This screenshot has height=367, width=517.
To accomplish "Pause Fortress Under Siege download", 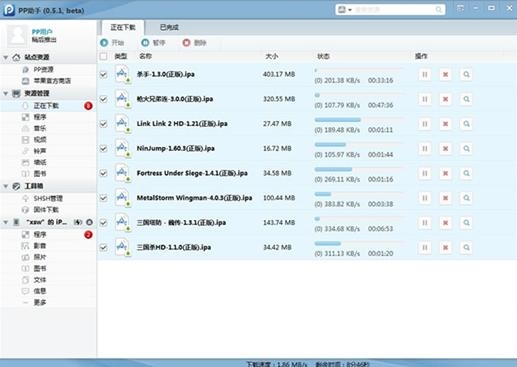I will pyautogui.click(x=425, y=173).
